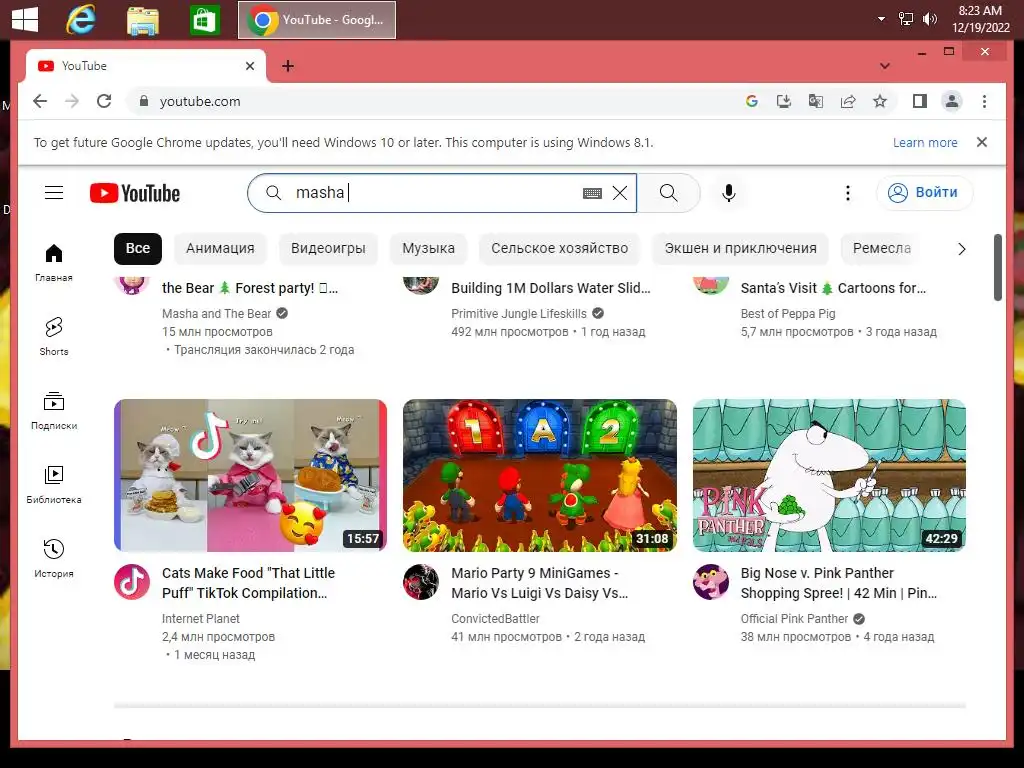Click the taskbar clock showing 8:23 AM
Viewport: 1024px width, 768px height.
[980, 19]
